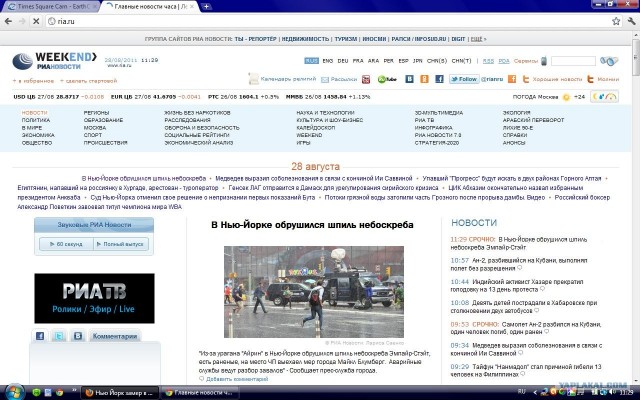Select the Twitter tab in comments widget

coord(59,336)
